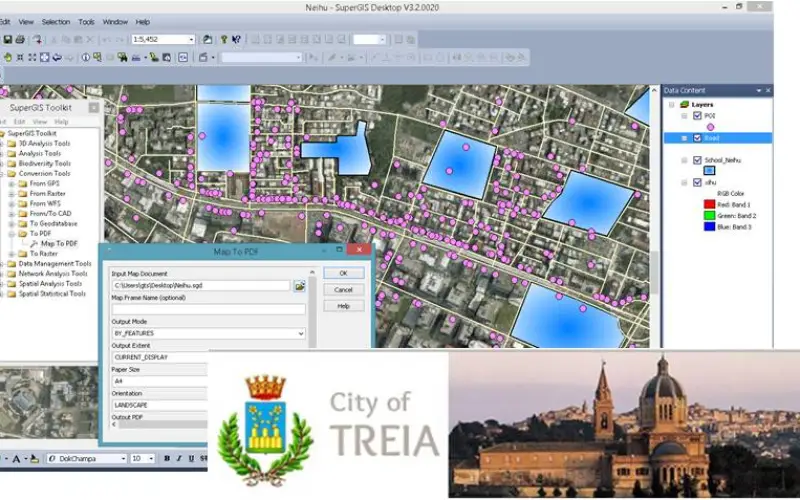
Task: Click the Map Frame Name input field
Action: [209, 310]
